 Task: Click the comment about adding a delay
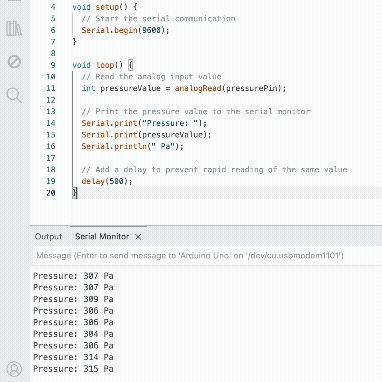(x=214, y=170)
